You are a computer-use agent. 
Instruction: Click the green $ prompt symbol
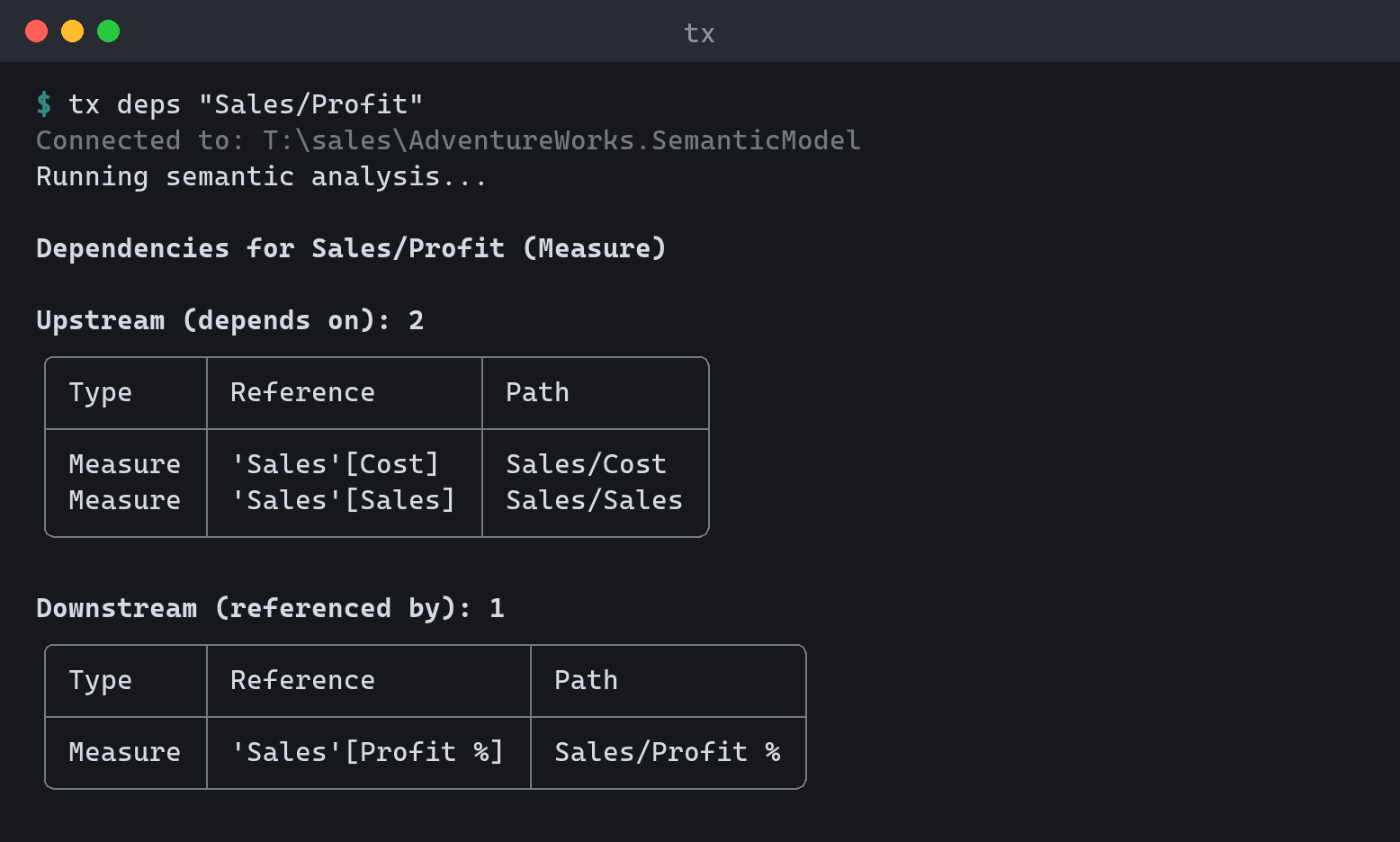pyautogui.click(x=44, y=104)
